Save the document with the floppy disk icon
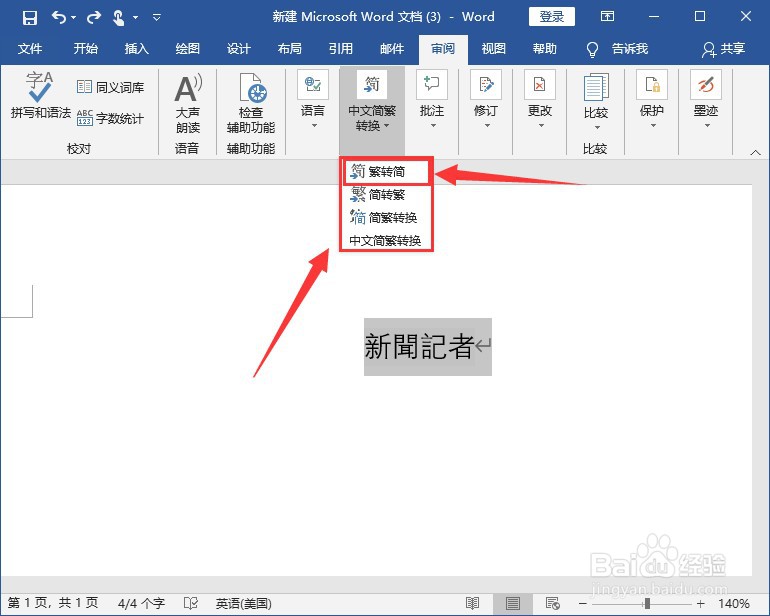Image resolution: width=770 pixels, height=616 pixels. tap(29, 18)
